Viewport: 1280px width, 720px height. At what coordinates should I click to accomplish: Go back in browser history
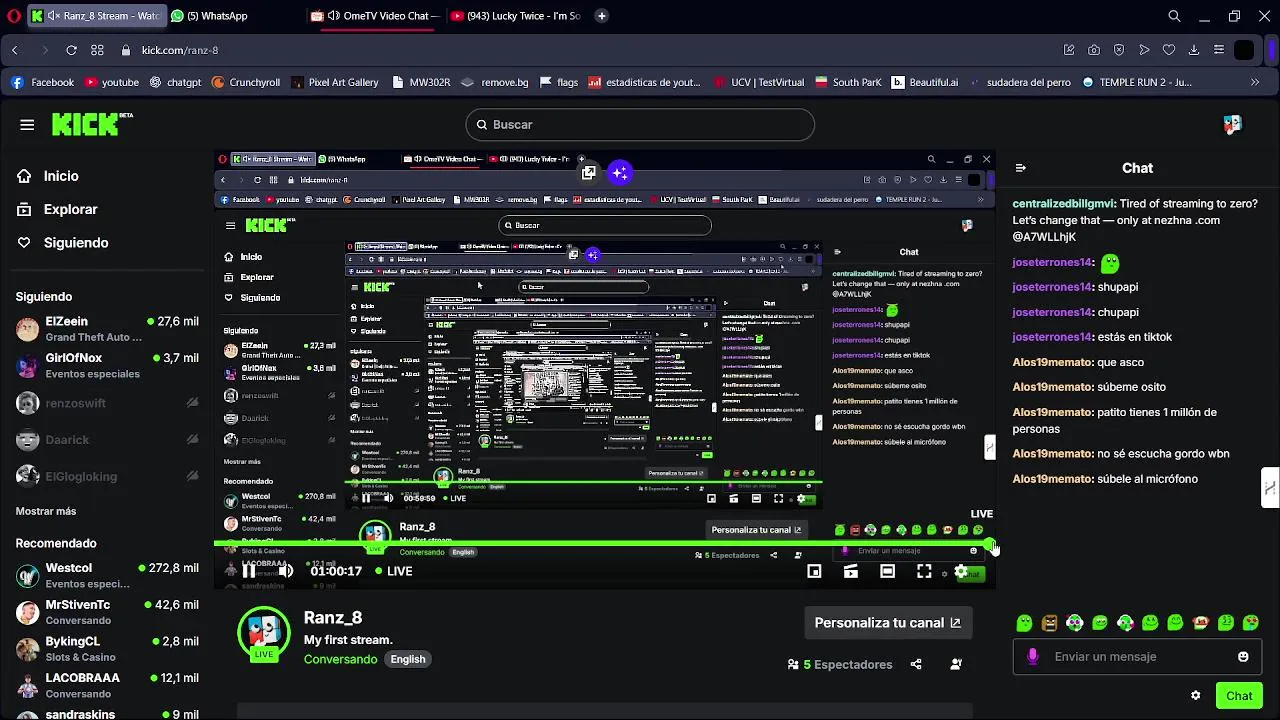15,50
